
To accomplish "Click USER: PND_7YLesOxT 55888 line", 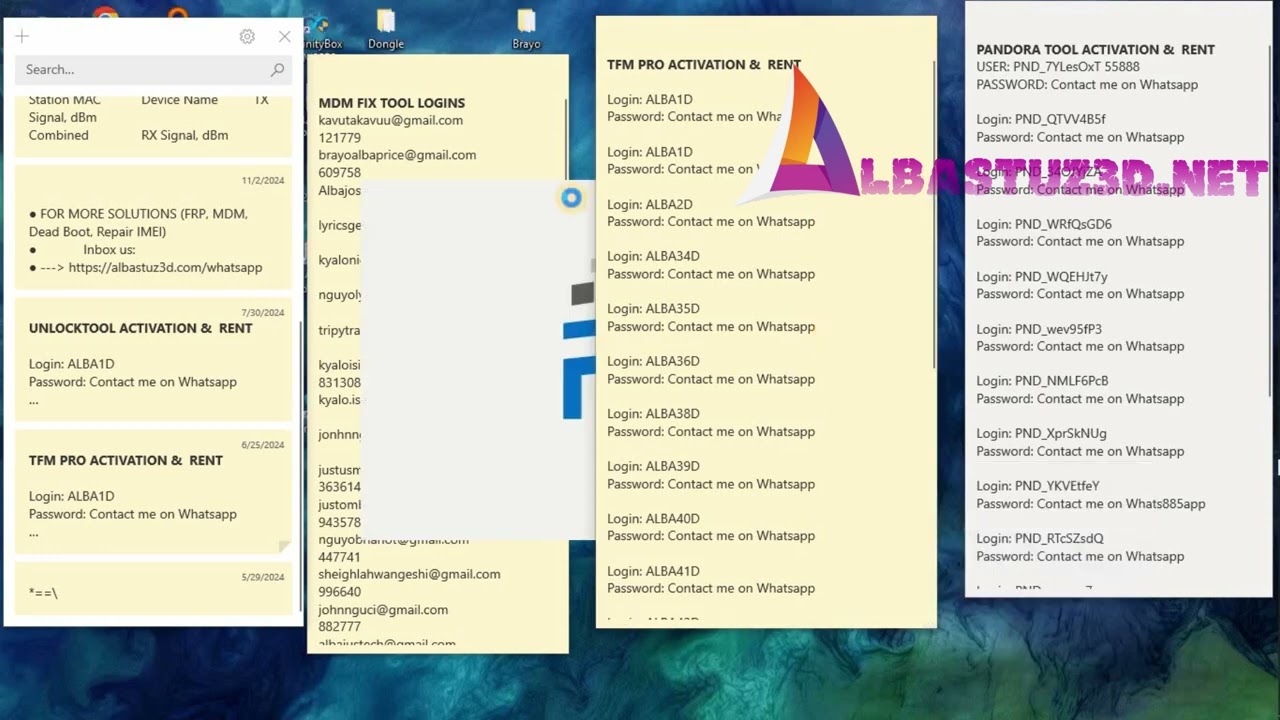I will [1058, 67].
